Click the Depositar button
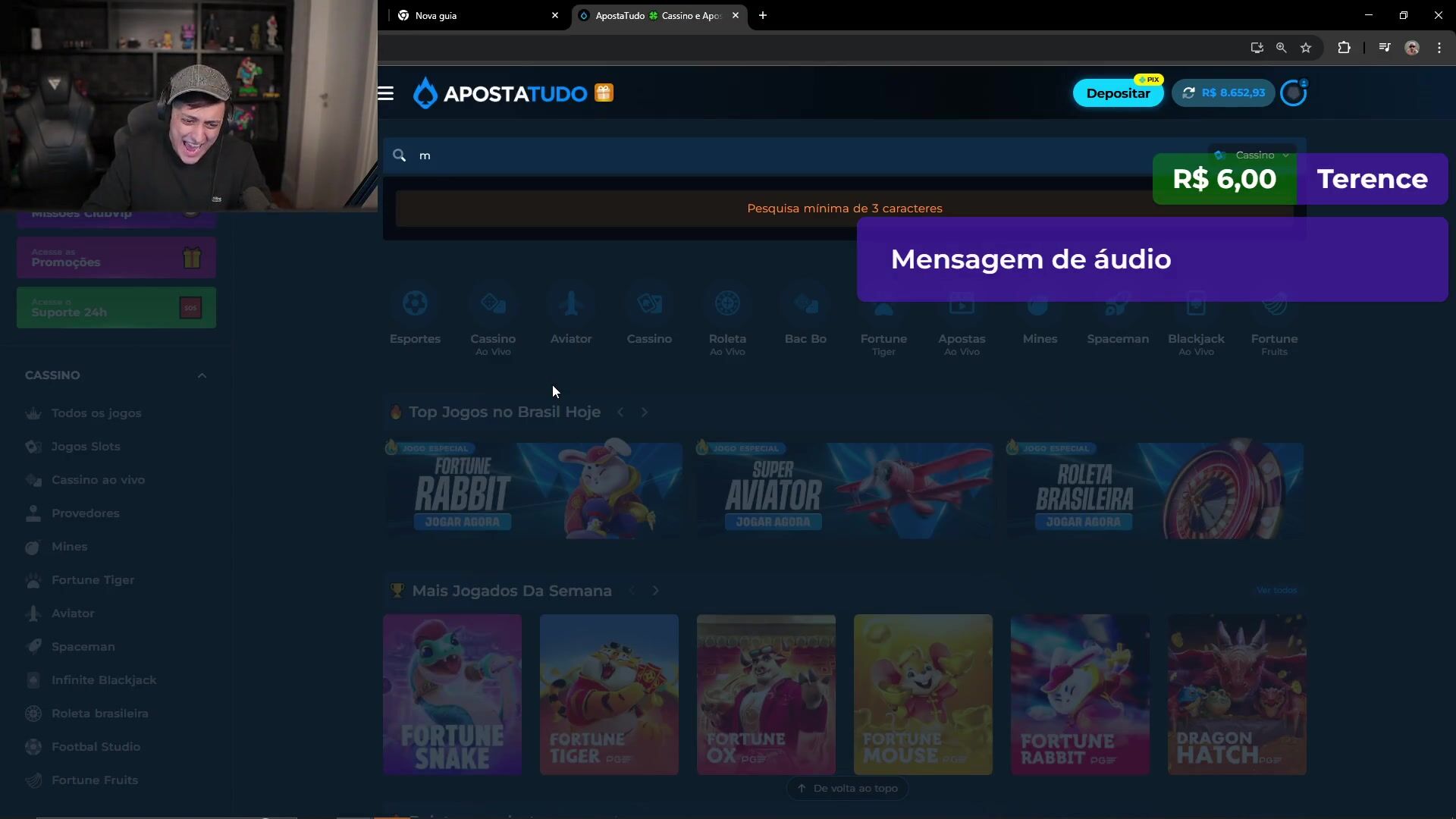Screen dimensions: 1456x819 pos(1118,93)
